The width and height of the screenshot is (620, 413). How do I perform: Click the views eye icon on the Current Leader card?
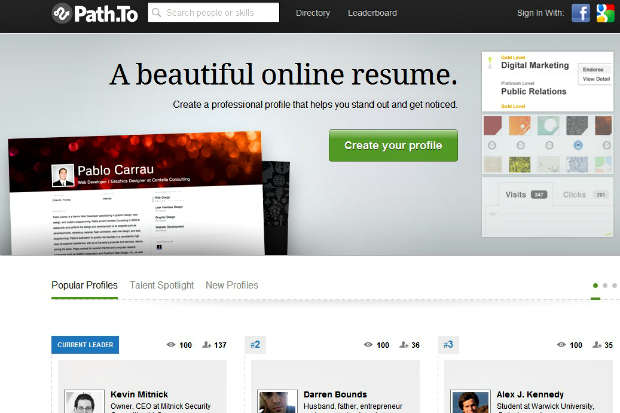[170, 345]
